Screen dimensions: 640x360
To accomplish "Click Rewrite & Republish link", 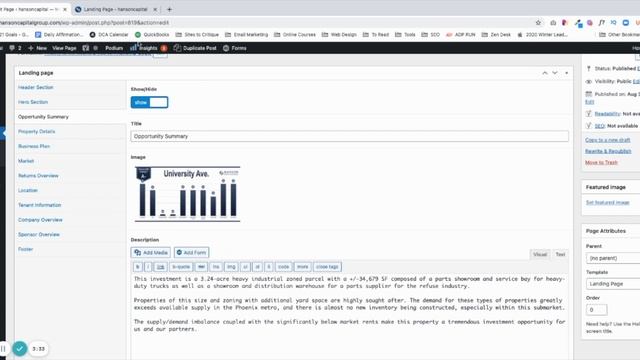I will 608,151.
